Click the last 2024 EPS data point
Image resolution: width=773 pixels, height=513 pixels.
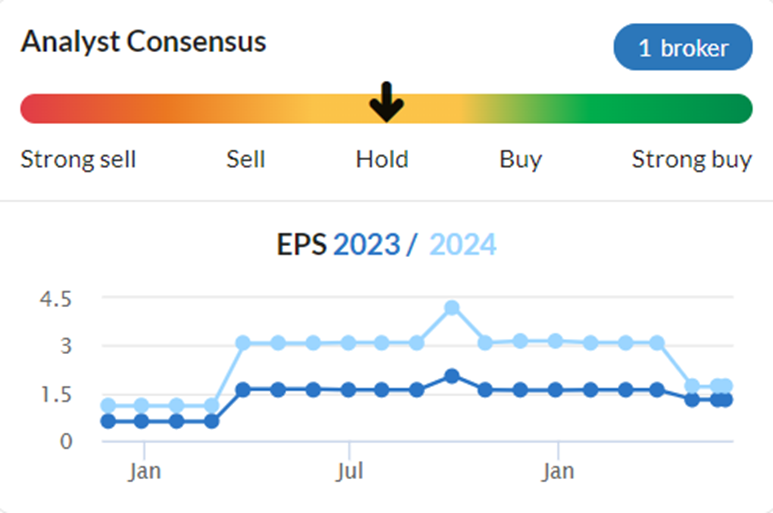(x=725, y=385)
